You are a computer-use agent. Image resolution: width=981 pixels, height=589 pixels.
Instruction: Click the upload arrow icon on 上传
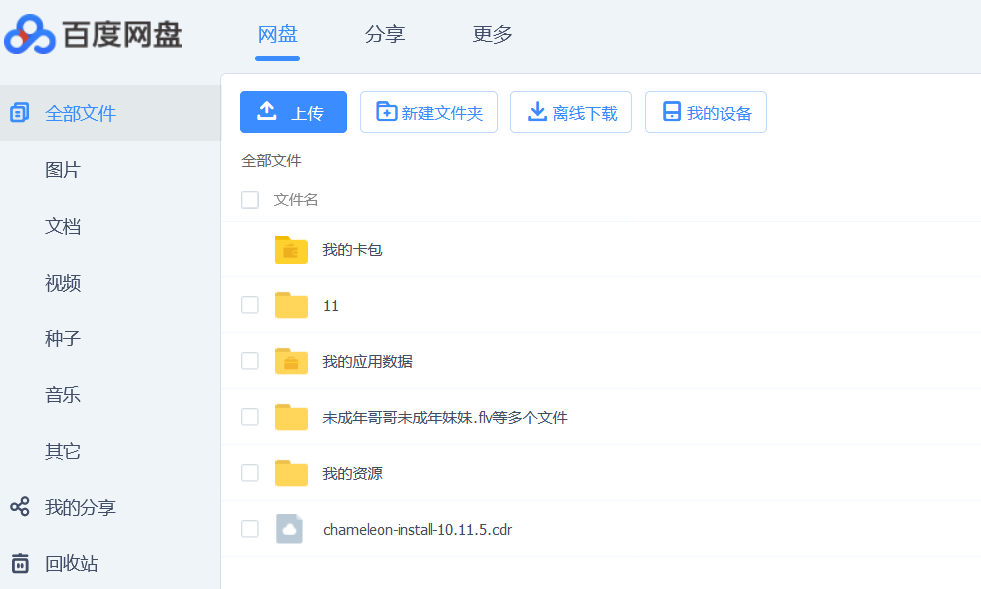tap(267, 111)
